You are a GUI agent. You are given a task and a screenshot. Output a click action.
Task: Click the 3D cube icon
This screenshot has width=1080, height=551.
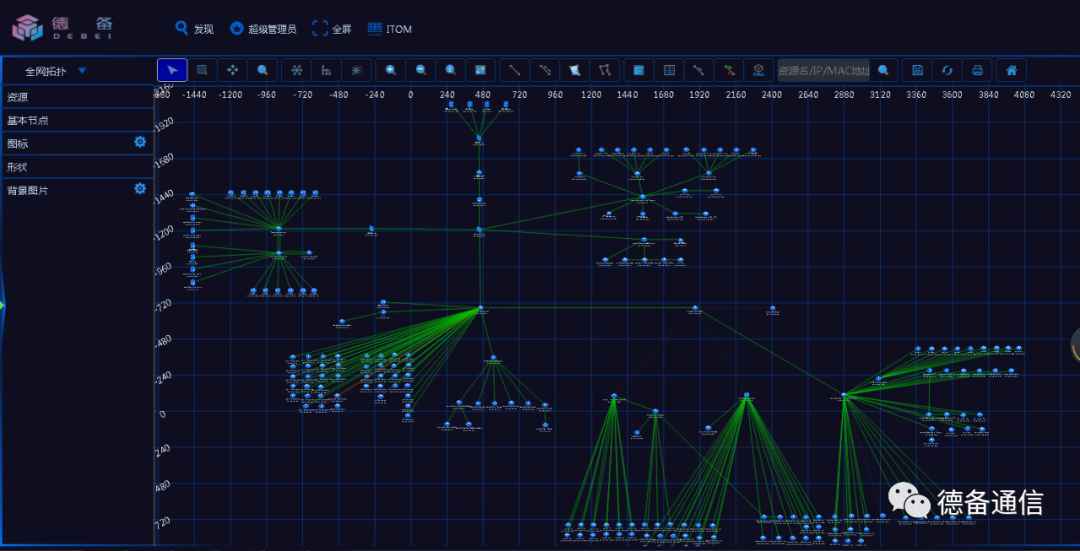[758, 70]
